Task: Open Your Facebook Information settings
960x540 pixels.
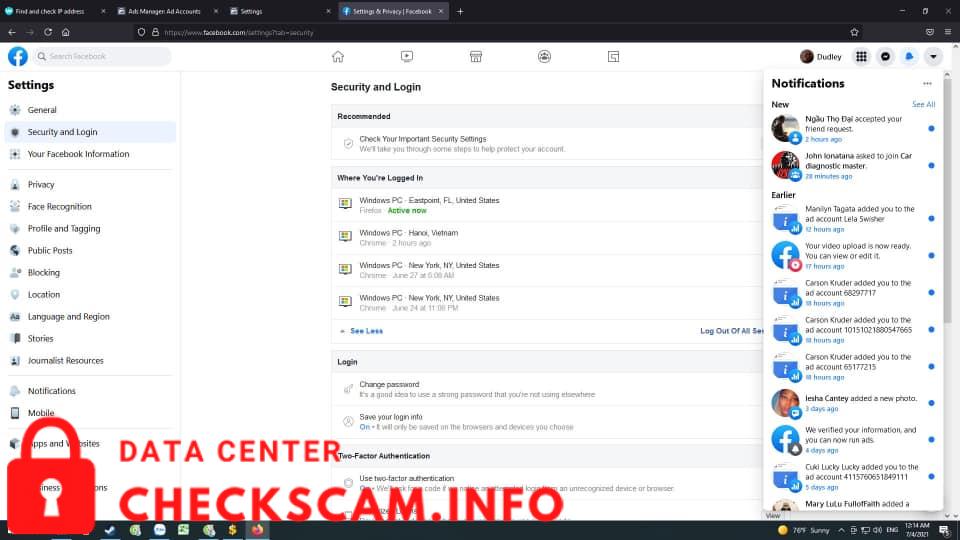Action: click(x=90, y=154)
